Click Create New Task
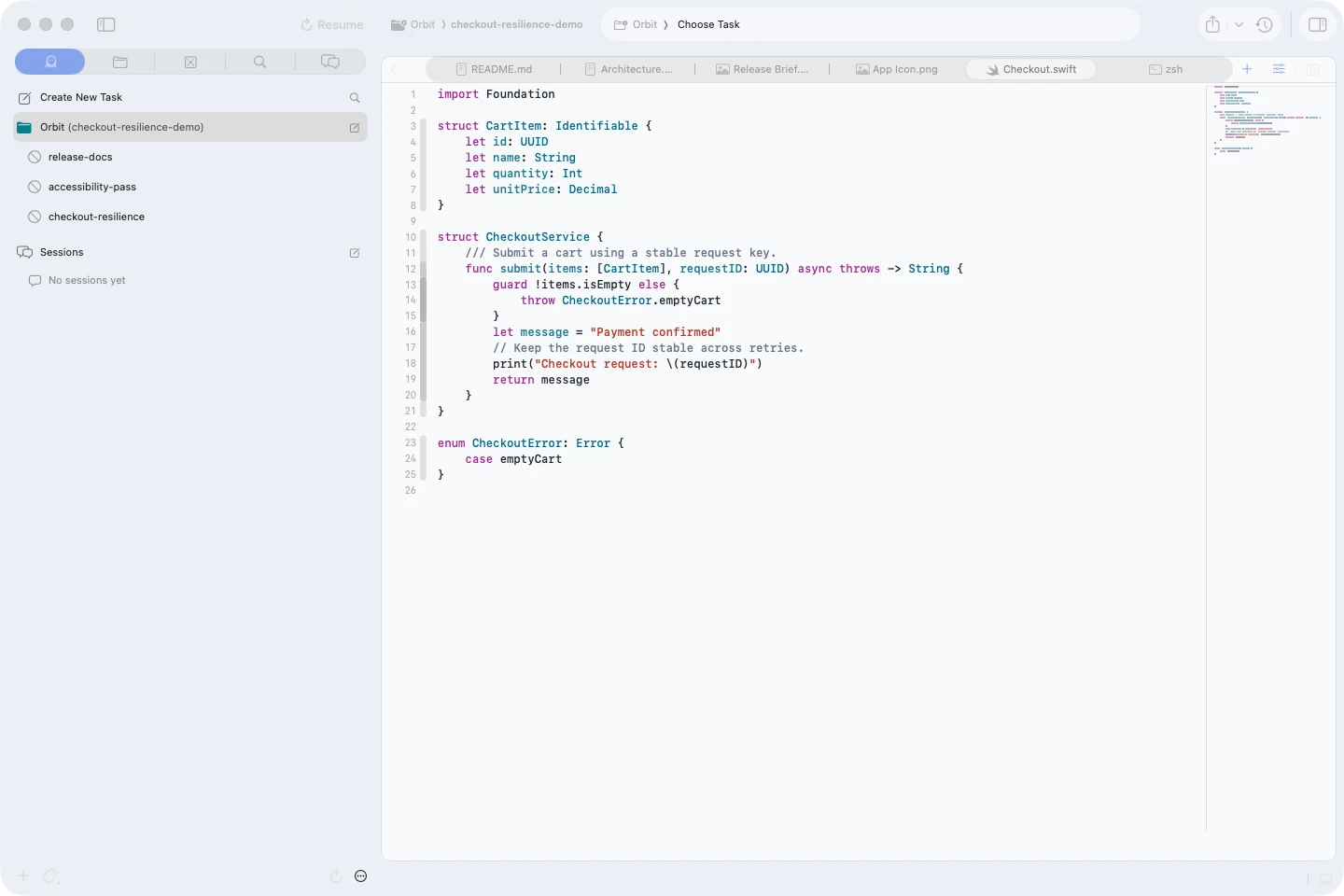The width and height of the screenshot is (1344, 896). (81, 97)
